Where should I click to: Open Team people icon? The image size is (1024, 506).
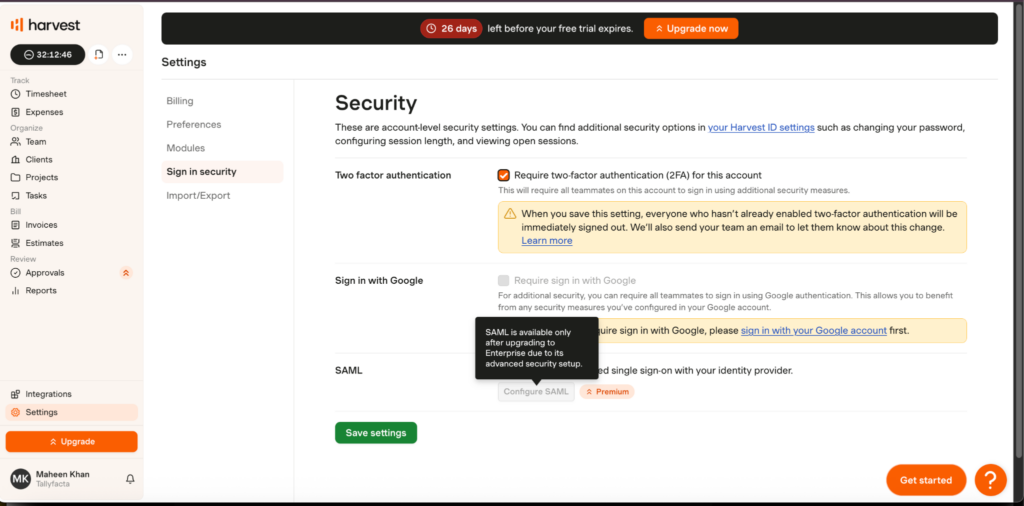(16, 142)
